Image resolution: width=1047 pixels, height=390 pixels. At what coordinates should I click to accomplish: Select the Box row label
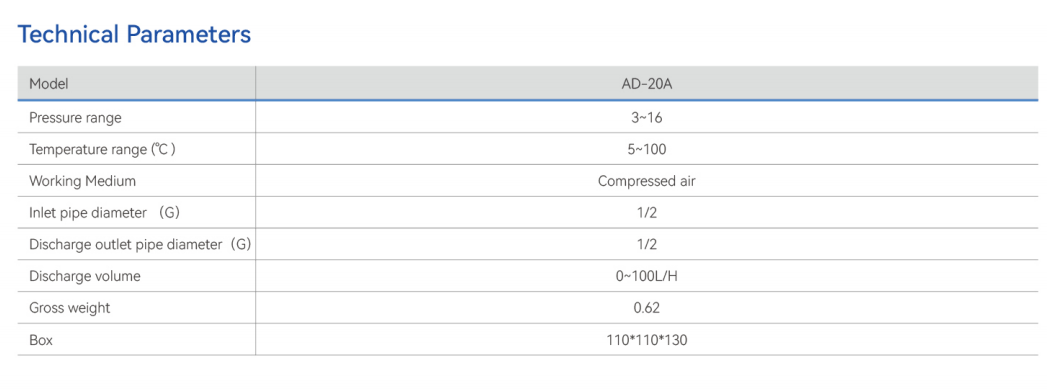[41, 340]
